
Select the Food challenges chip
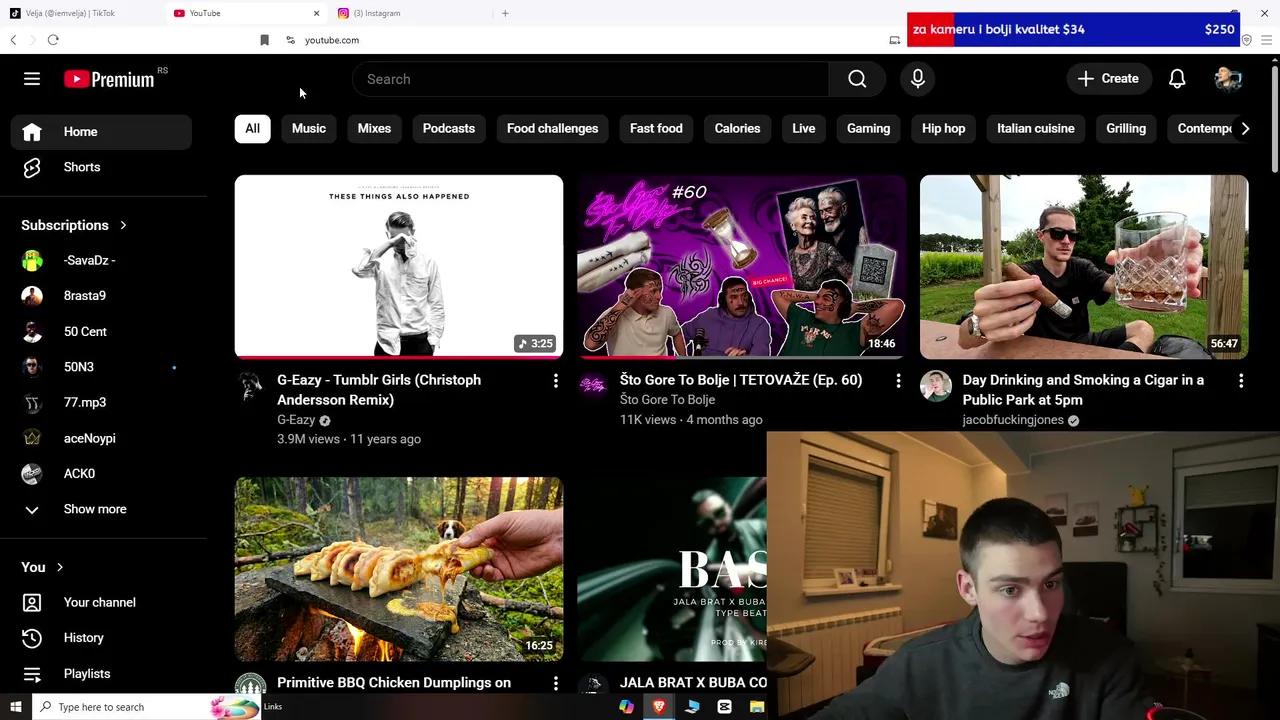(552, 128)
